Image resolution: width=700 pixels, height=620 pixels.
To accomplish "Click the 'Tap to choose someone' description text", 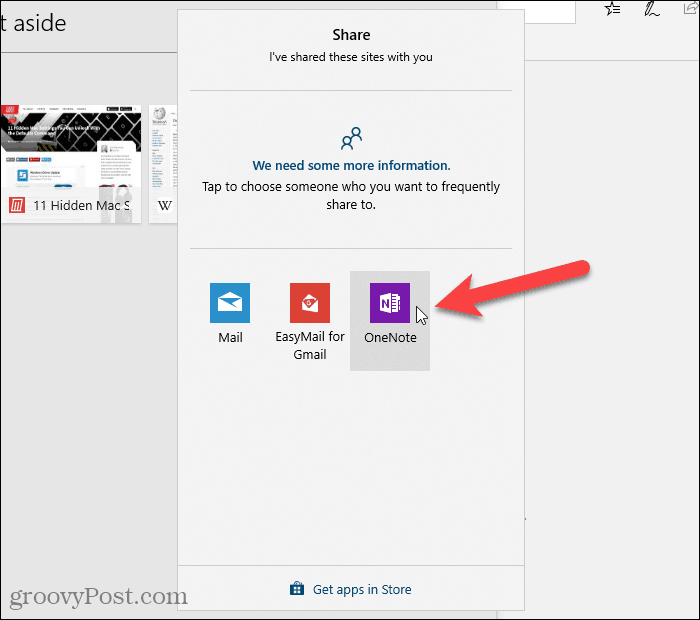I will click(351, 196).
